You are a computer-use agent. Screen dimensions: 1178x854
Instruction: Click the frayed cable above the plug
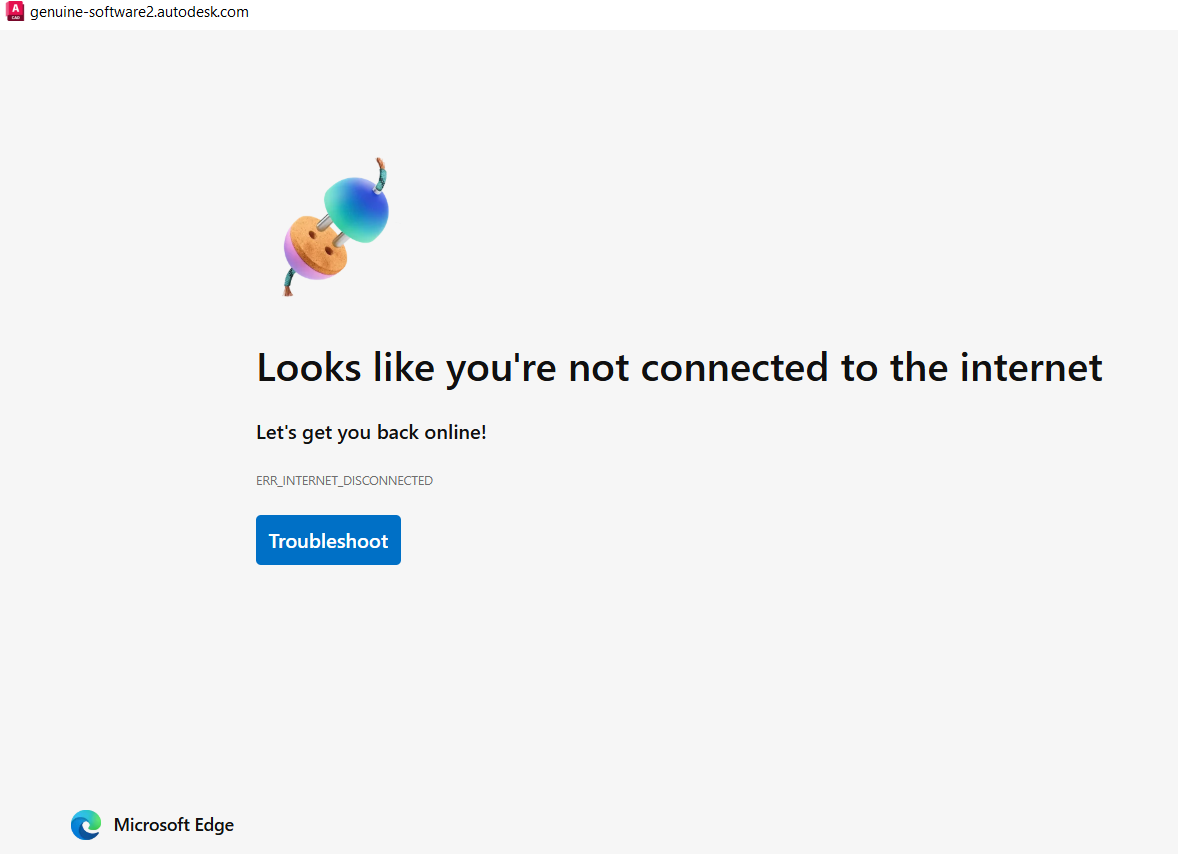tap(380, 170)
